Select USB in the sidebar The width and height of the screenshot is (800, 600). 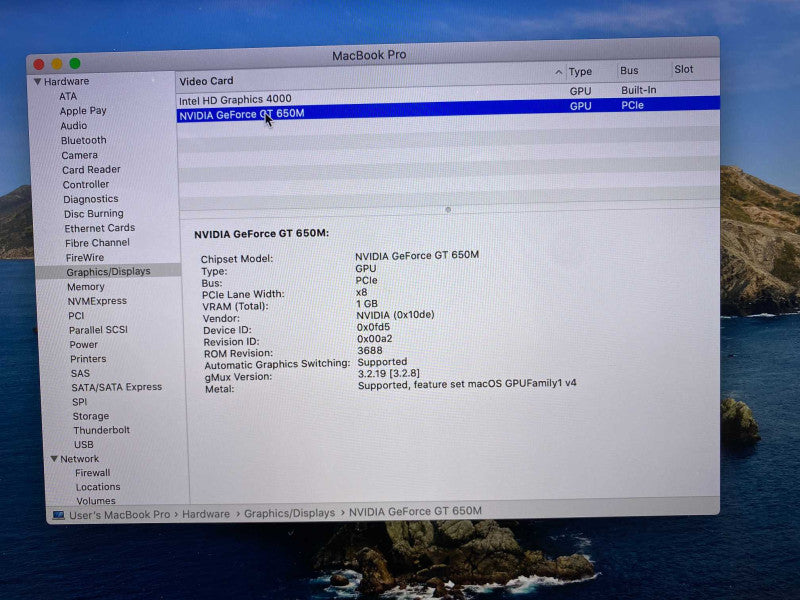click(83, 444)
